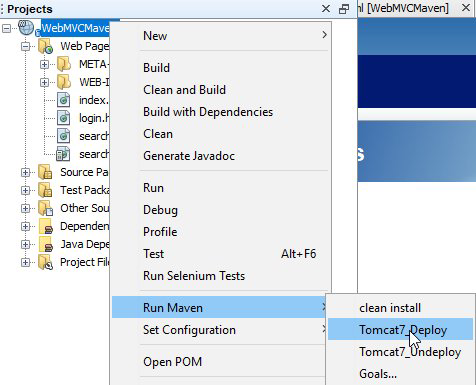Select Open POM
Screen dimensions: 476x385
(x=219, y=362)
